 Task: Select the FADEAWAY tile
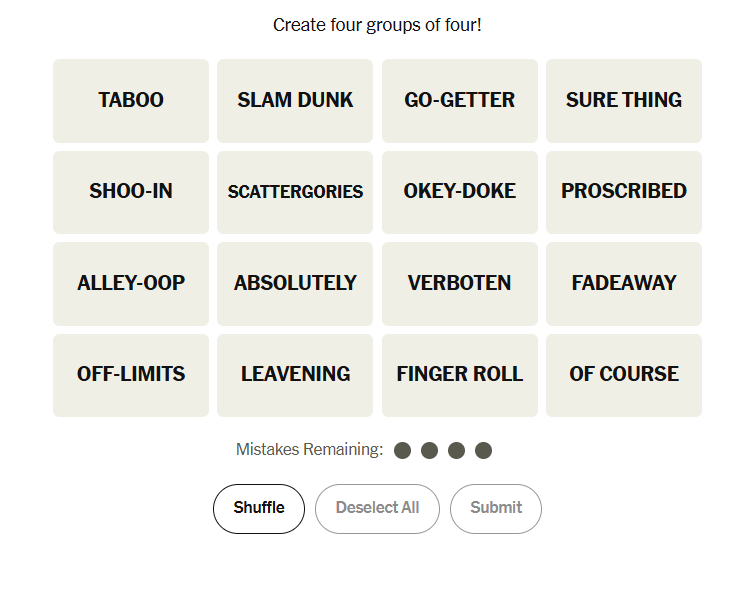coord(624,283)
